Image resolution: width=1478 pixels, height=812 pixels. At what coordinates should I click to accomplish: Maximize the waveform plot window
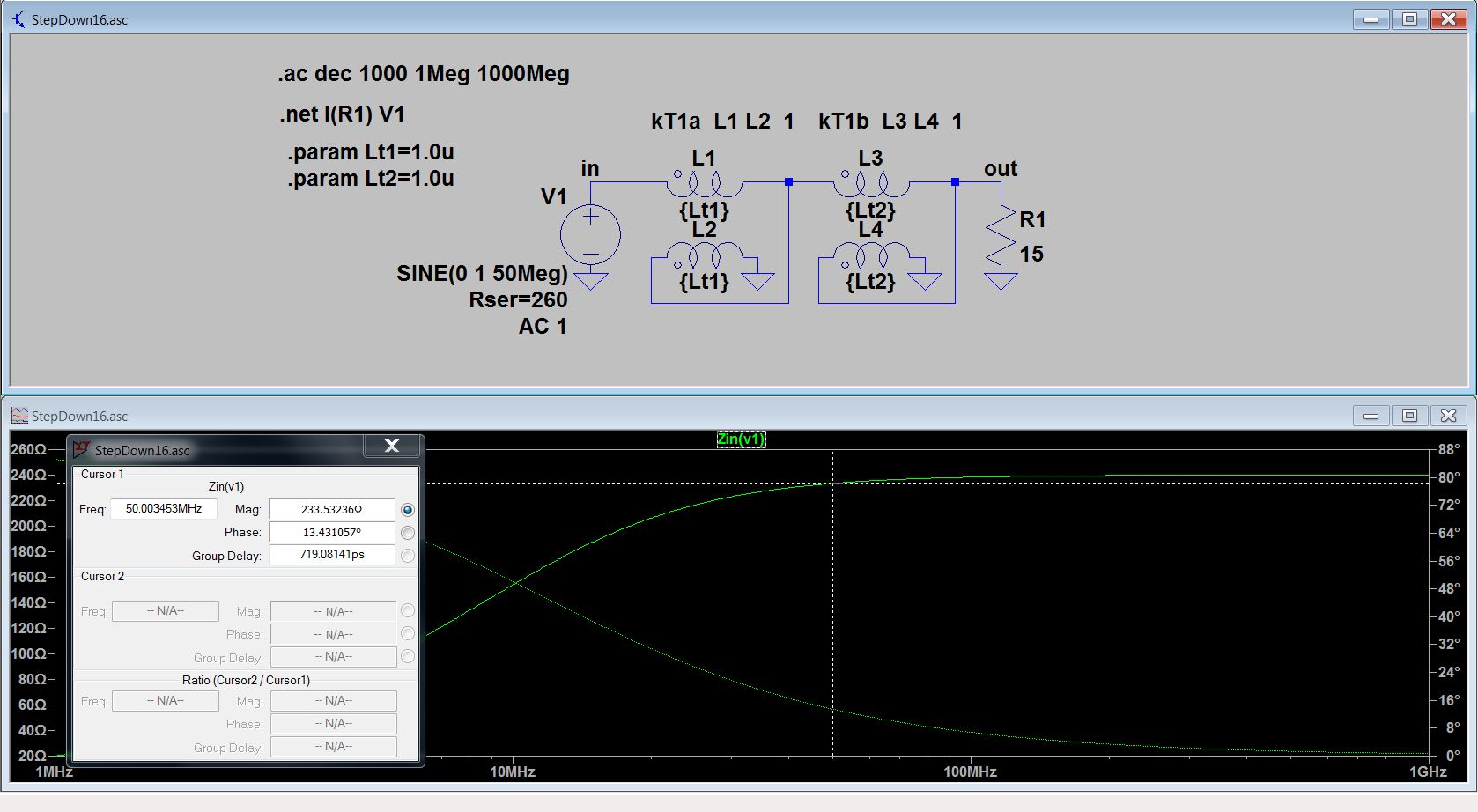[x=1410, y=415]
